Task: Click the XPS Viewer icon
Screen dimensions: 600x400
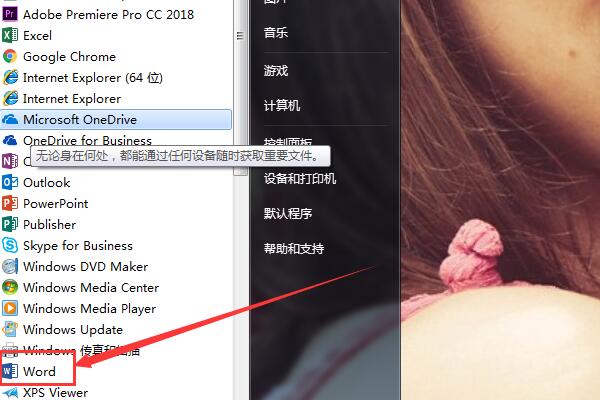Action: coord(10,392)
